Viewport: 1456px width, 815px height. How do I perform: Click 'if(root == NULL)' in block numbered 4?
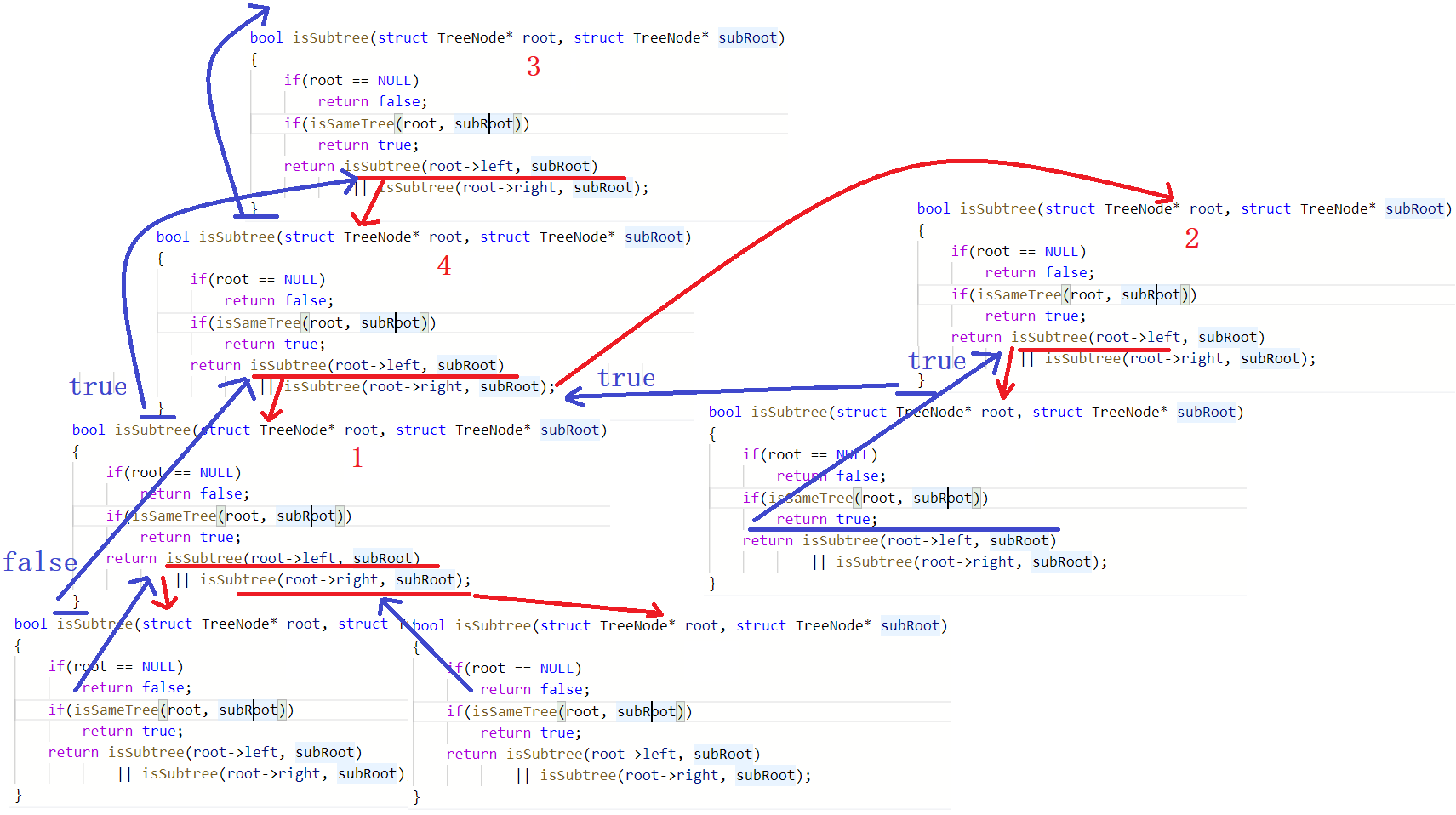[258, 279]
